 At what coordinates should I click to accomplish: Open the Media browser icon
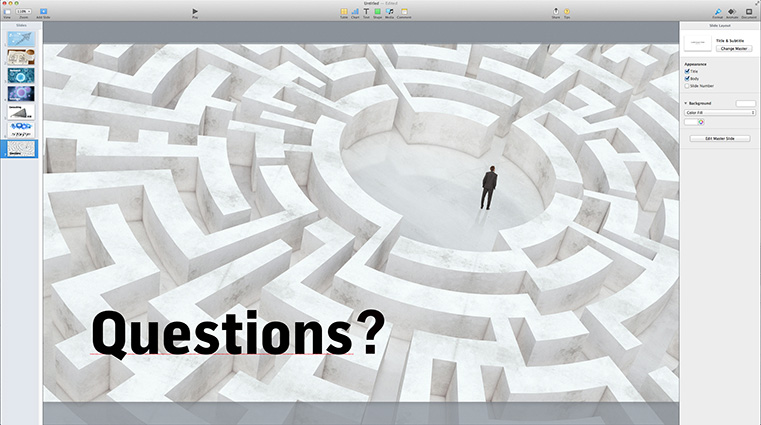tap(389, 11)
